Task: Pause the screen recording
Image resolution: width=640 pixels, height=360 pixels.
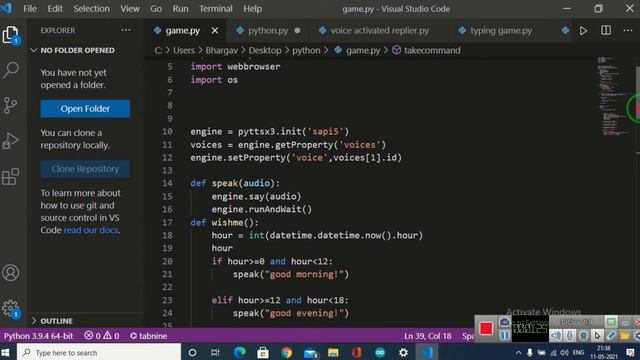Action: click(504, 336)
